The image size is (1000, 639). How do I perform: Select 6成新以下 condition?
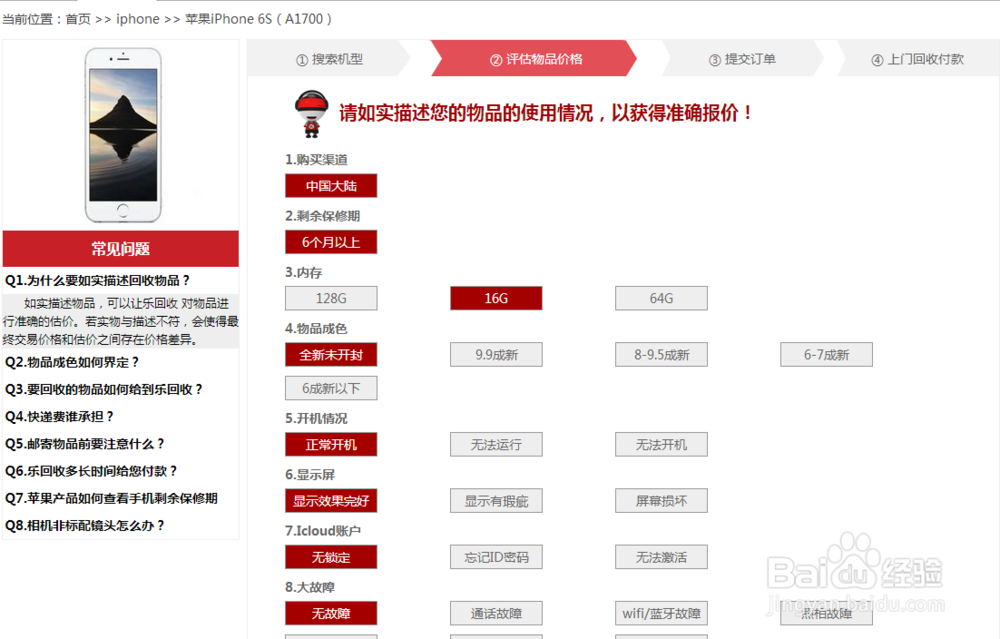tap(331, 388)
